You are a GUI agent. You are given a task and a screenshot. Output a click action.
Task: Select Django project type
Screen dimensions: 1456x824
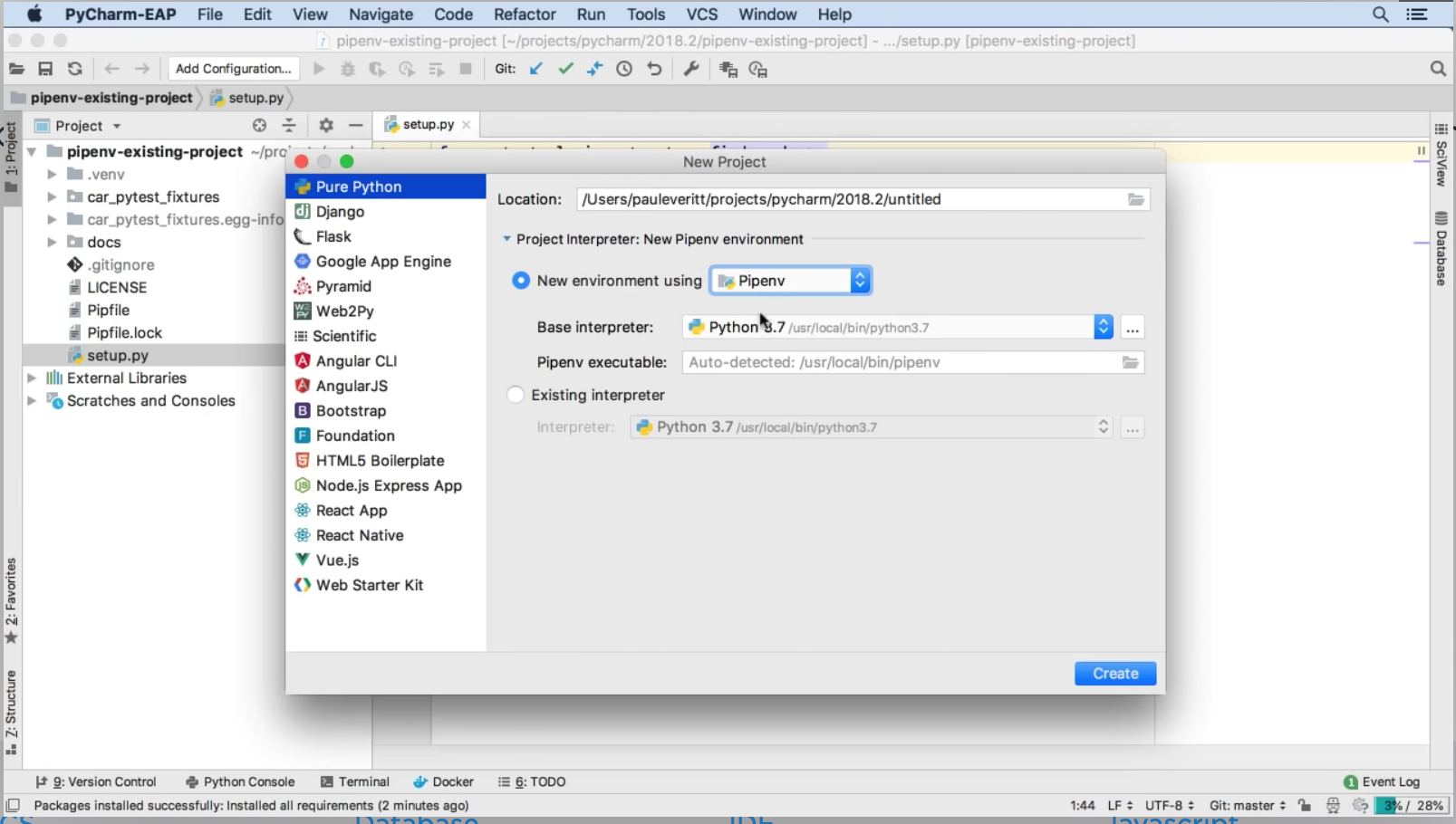coord(385,211)
